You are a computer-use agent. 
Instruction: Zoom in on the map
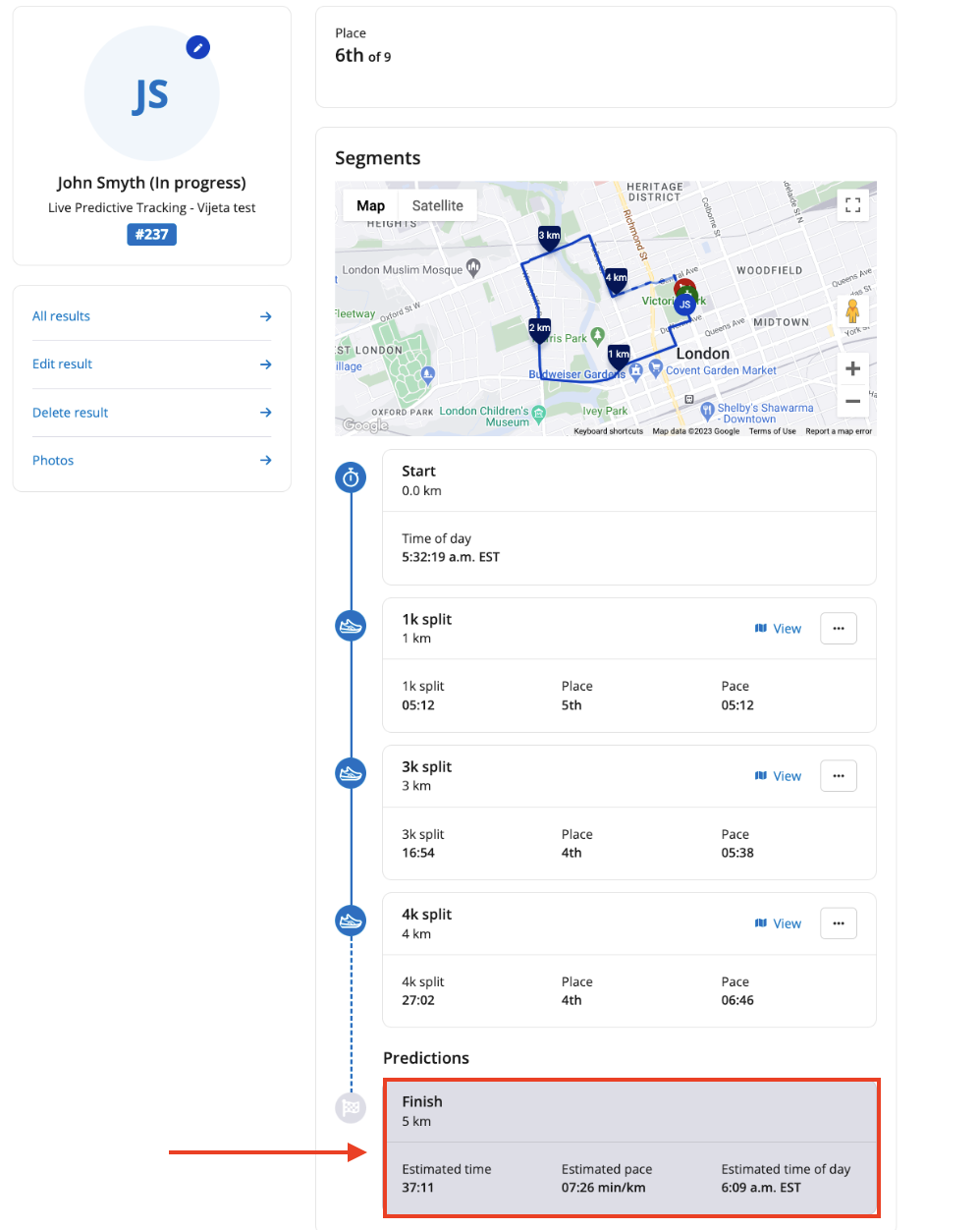[x=852, y=368]
